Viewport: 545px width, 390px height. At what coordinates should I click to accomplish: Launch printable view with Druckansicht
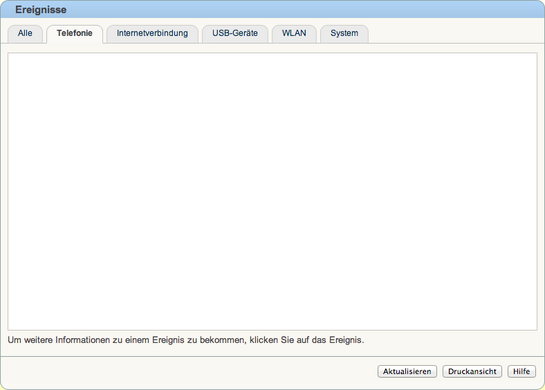472,371
